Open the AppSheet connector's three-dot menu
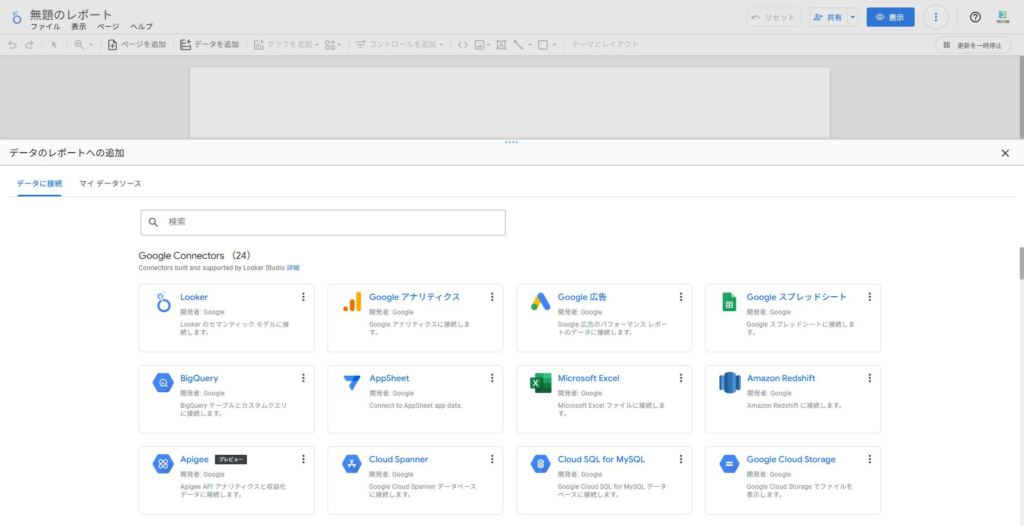1024x530 pixels. 492,378
